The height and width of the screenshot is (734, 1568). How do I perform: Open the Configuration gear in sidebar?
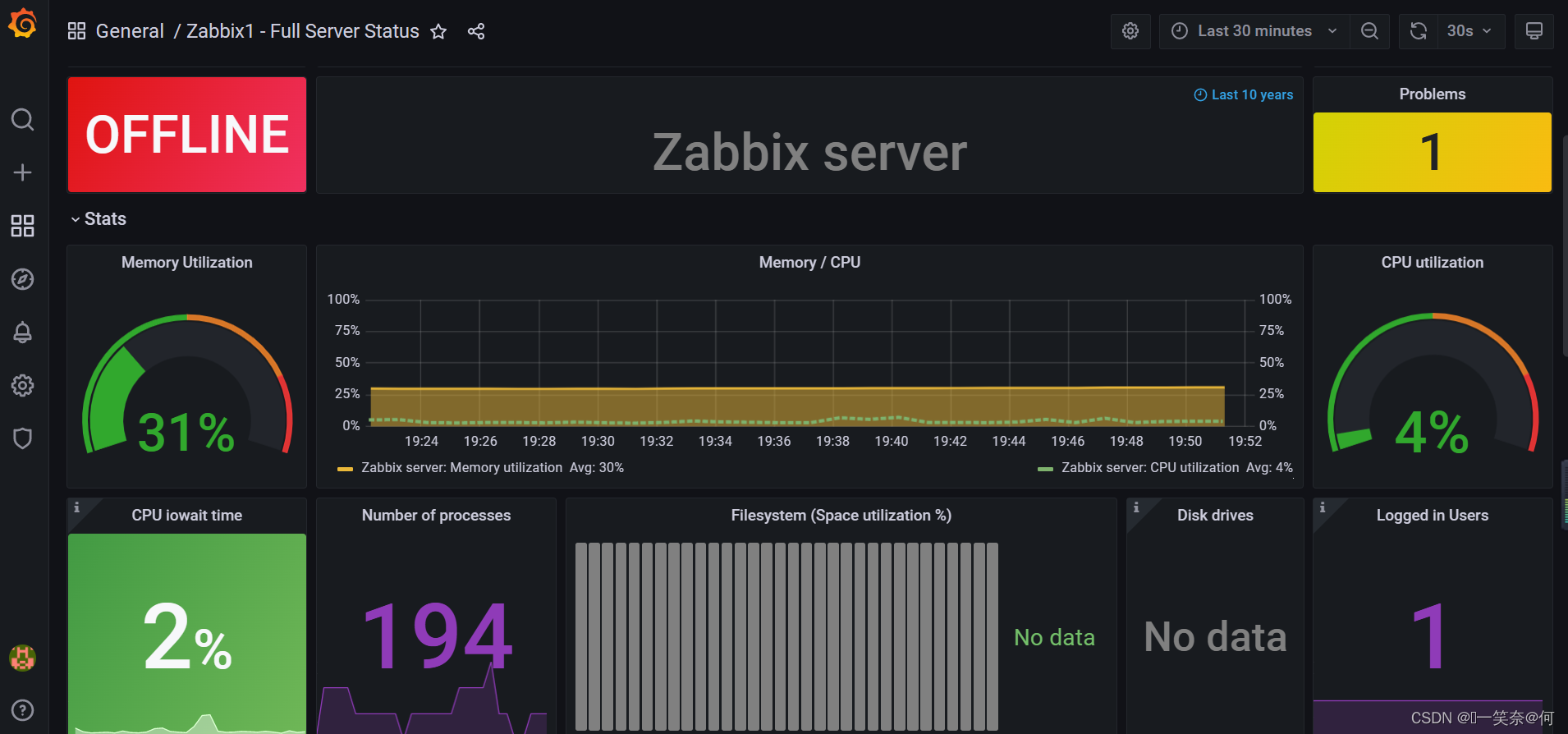[22, 386]
